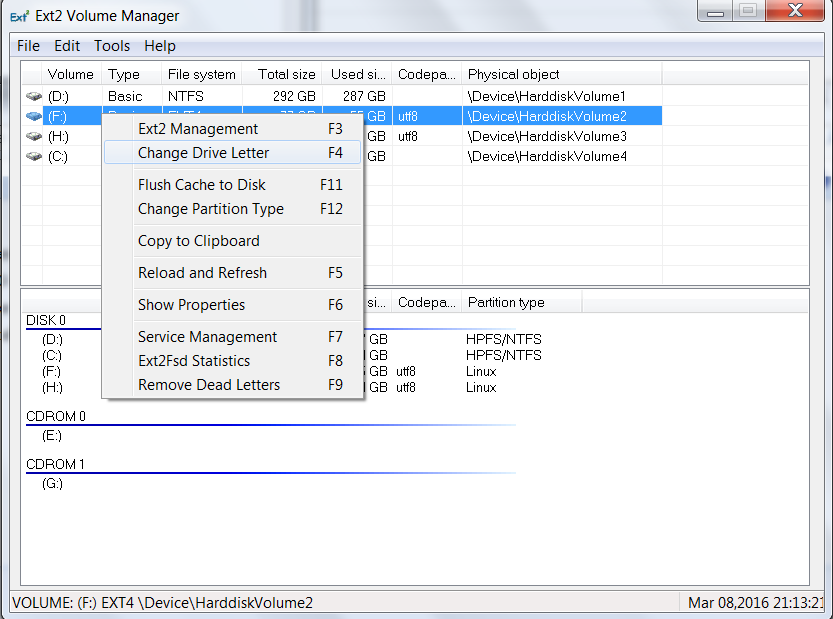The height and width of the screenshot is (619, 833).
Task: Sort by the Volume column header
Action: (72, 74)
